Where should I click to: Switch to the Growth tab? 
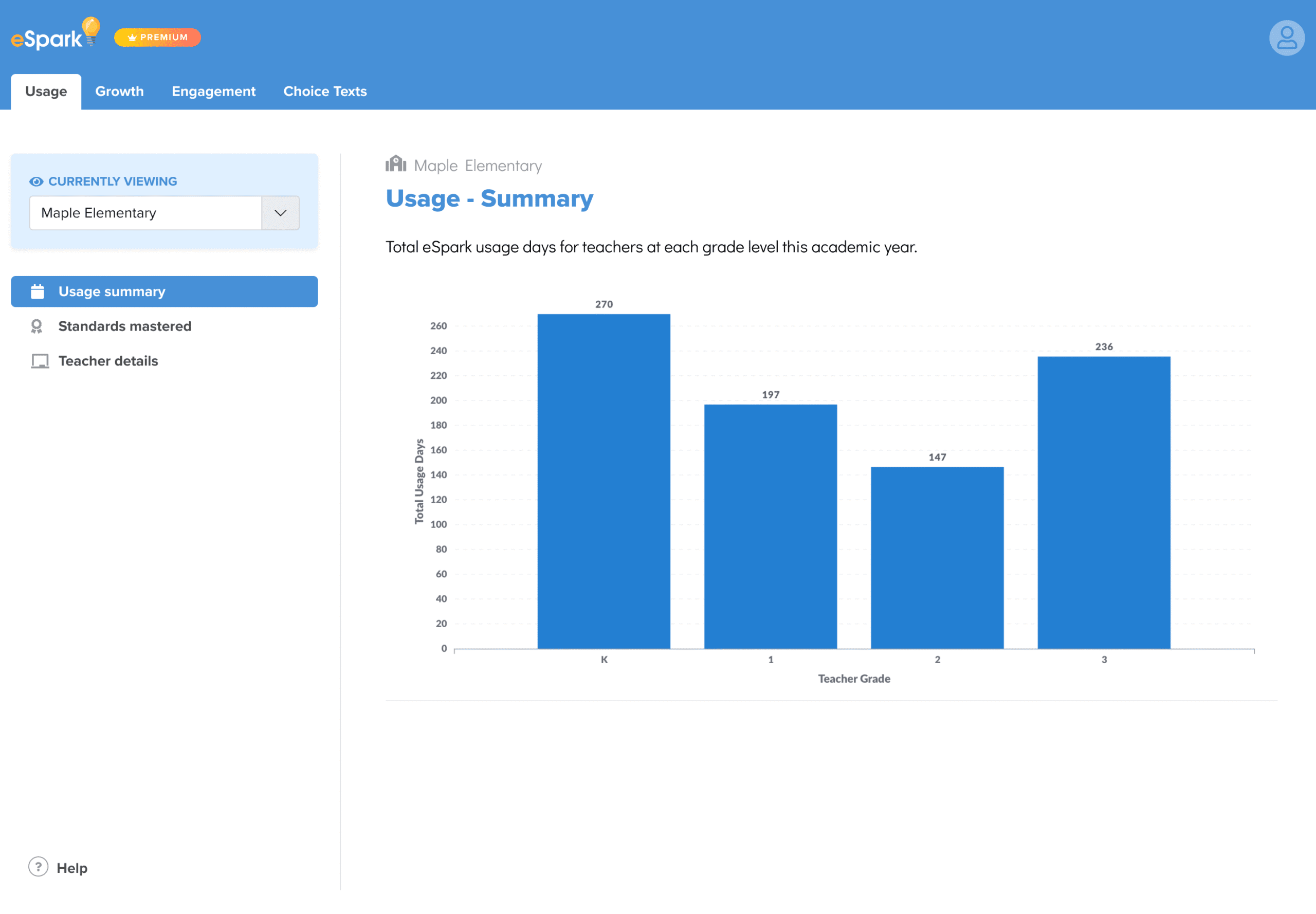[x=119, y=92]
